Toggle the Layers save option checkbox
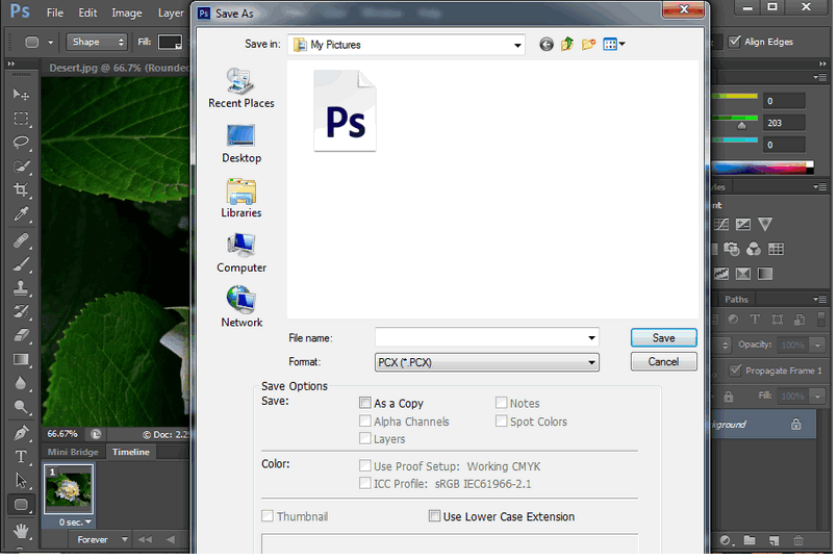Viewport: 833px width, 554px height. click(365, 438)
